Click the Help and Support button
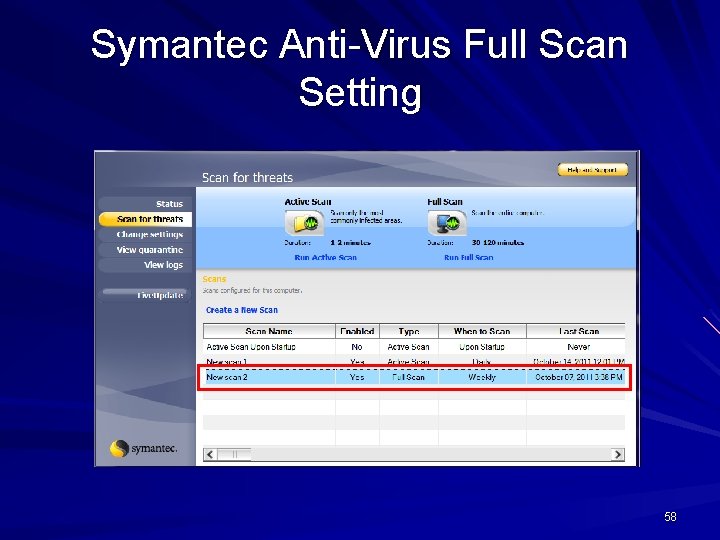720x540 pixels. point(592,169)
